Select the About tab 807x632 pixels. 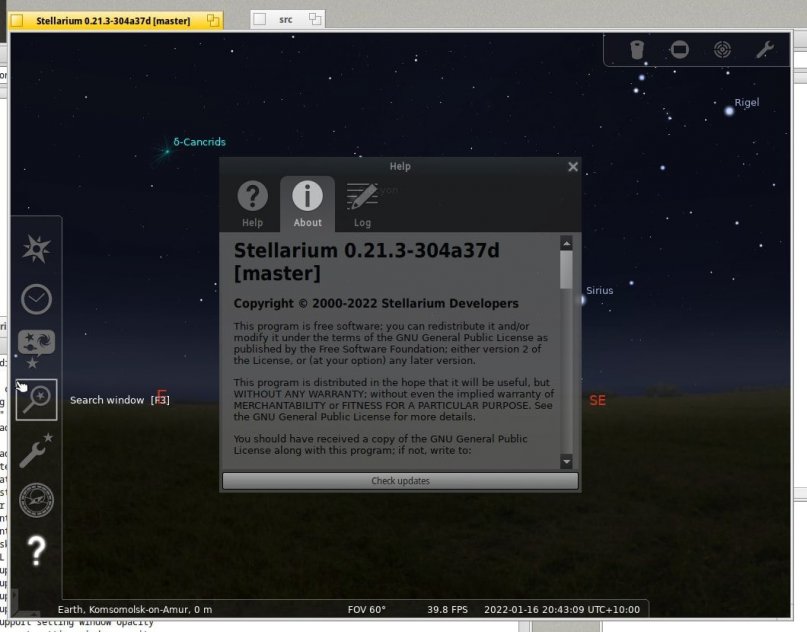point(307,203)
